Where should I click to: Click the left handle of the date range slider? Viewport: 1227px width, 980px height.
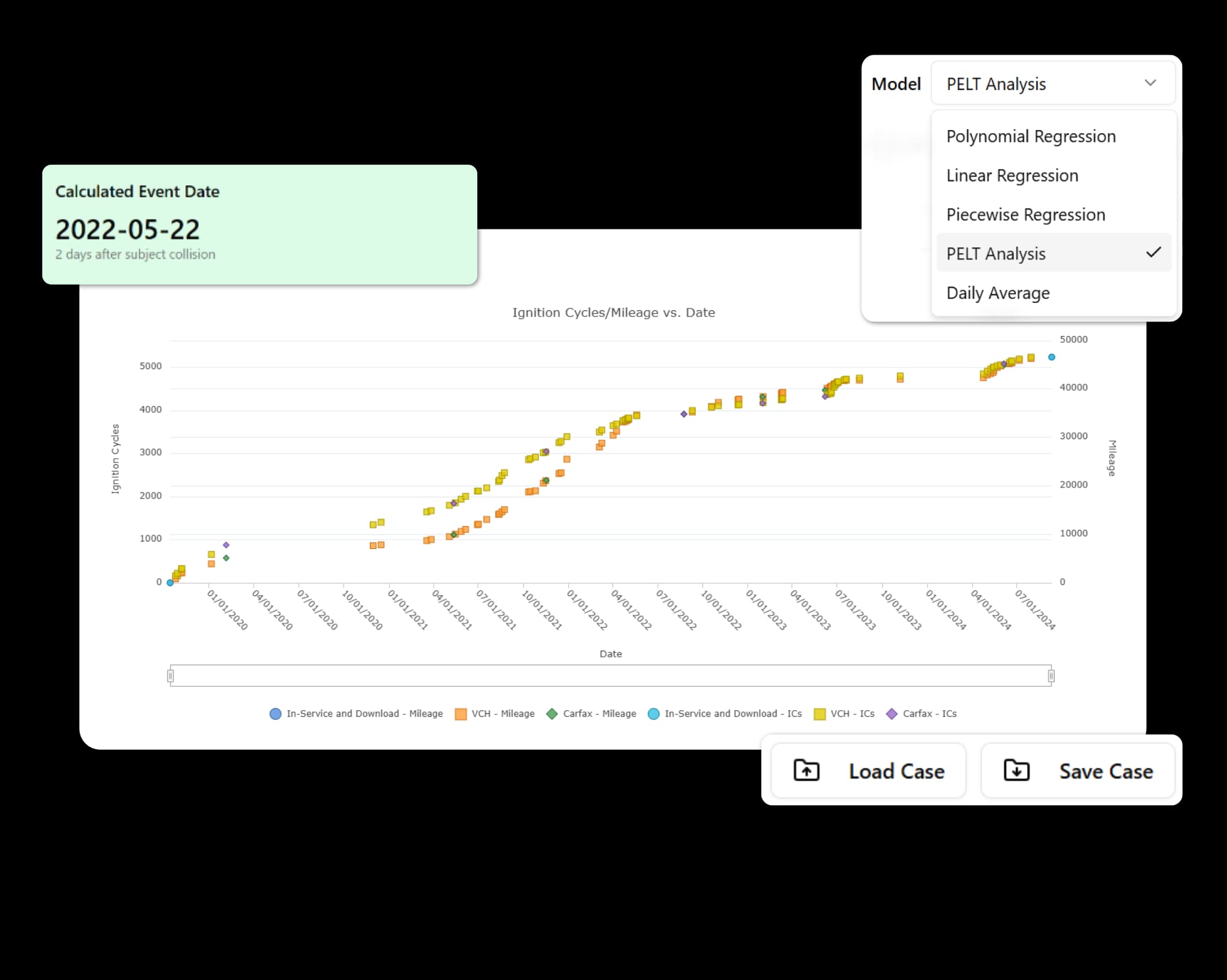coord(171,675)
